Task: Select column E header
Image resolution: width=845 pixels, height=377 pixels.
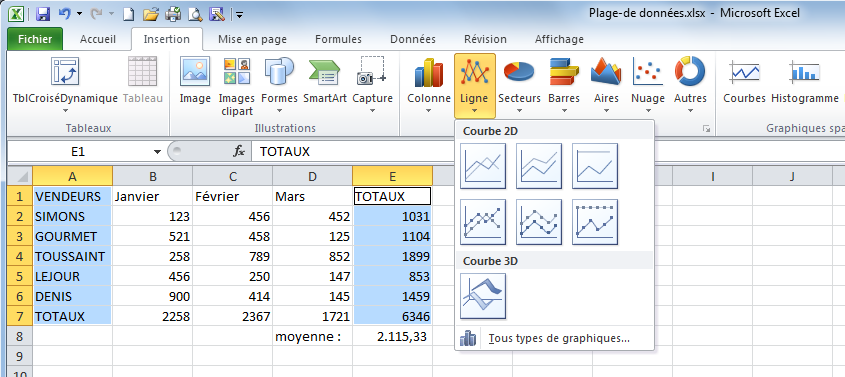Action: (x=392, y=176)
